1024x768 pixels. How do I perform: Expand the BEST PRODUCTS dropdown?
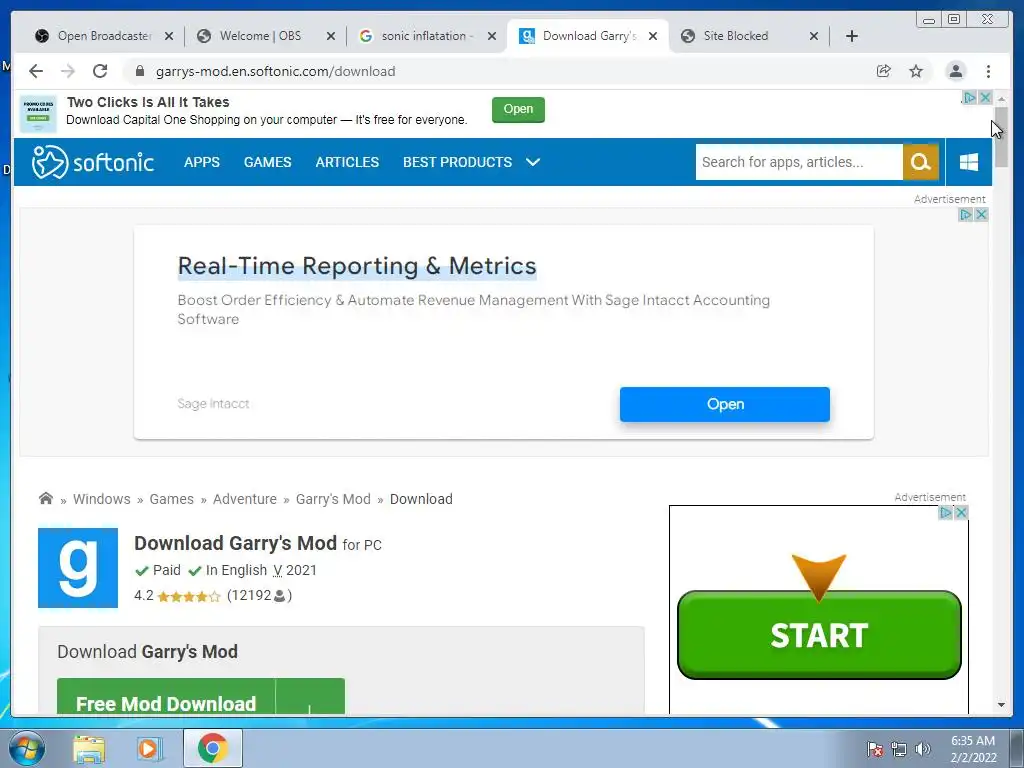coord(472,162)
